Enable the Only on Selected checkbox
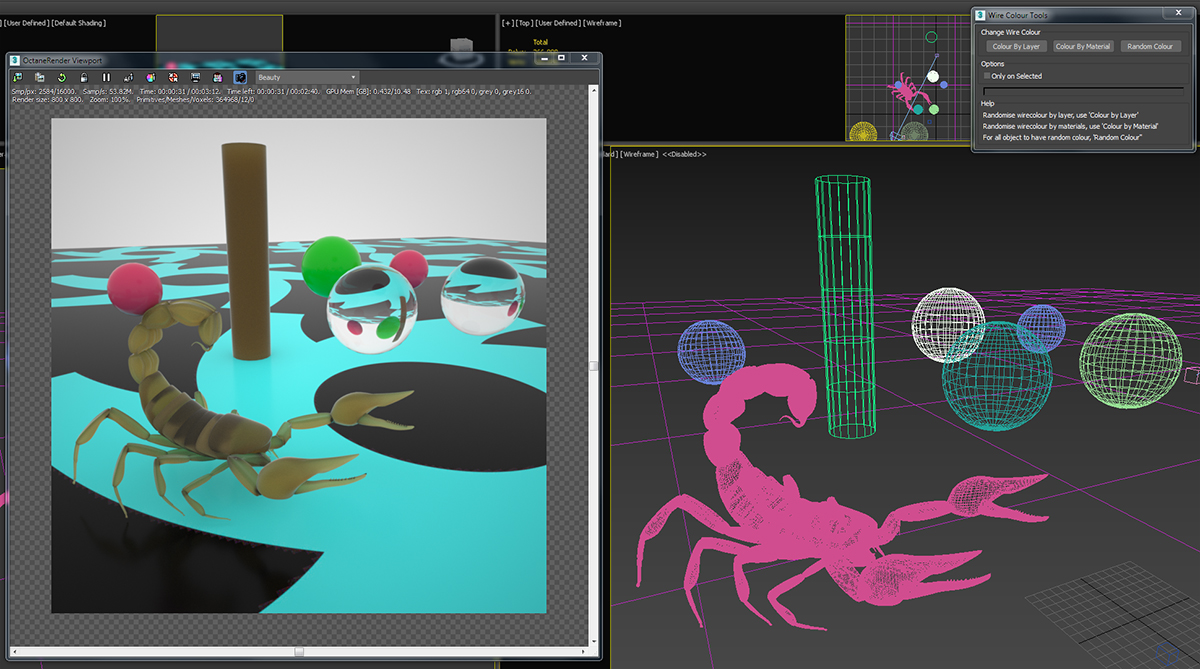The height and width of the screenshot is (669, 1200). pyautogui.click(x=988, y=76)
